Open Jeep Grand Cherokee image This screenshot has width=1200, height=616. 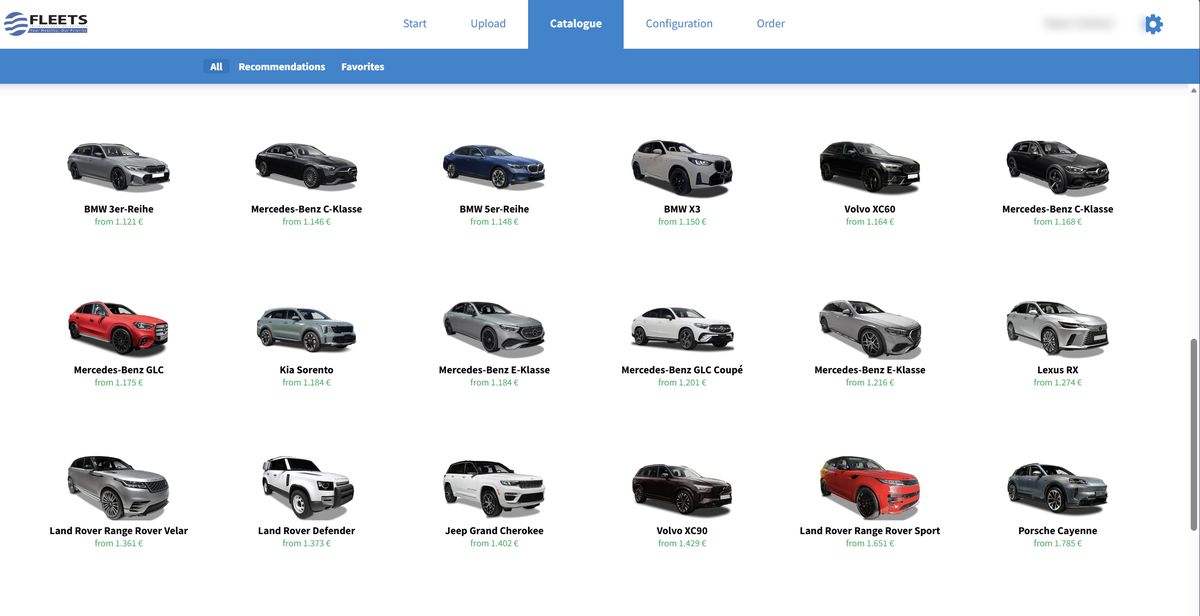(x=494, y=488)
